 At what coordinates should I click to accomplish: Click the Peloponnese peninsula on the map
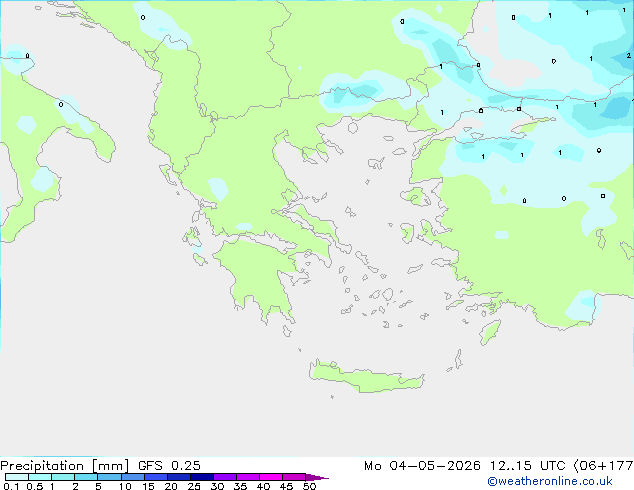259,279
